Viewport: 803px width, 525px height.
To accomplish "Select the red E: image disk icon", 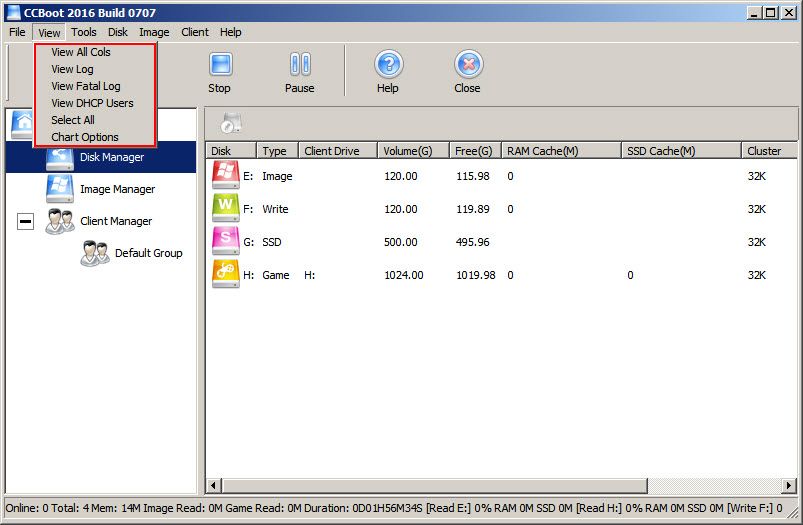I will pyautogui.click(x=226, y=175).
